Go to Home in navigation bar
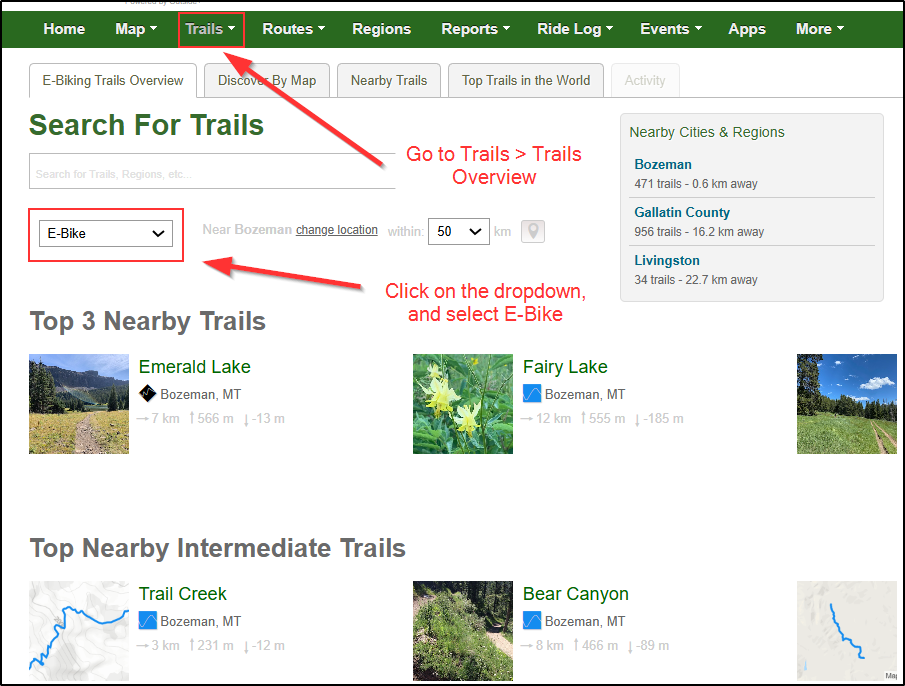 [x=64, y=29]
